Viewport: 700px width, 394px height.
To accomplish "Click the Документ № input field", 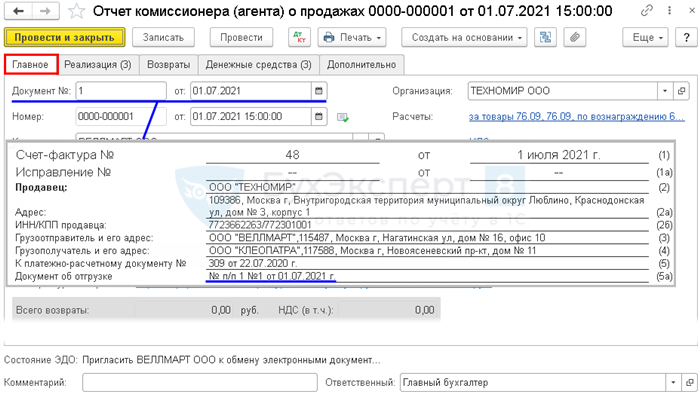I will [121, 91].
